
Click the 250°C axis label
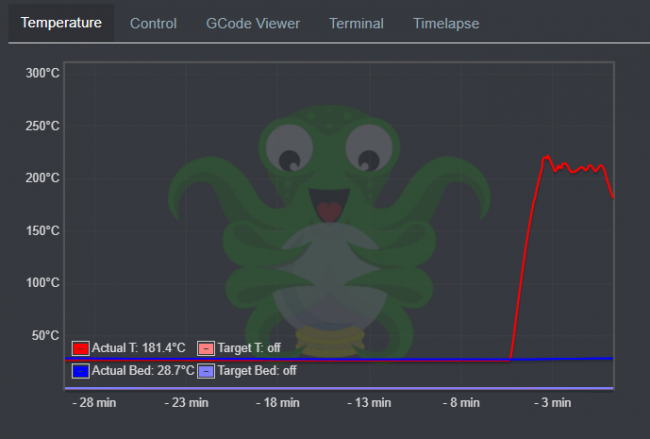click(43, 126)
